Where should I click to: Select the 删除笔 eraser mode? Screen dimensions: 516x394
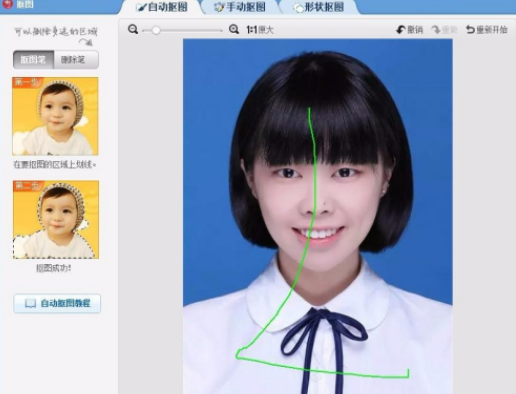click(x=76, y=60)
